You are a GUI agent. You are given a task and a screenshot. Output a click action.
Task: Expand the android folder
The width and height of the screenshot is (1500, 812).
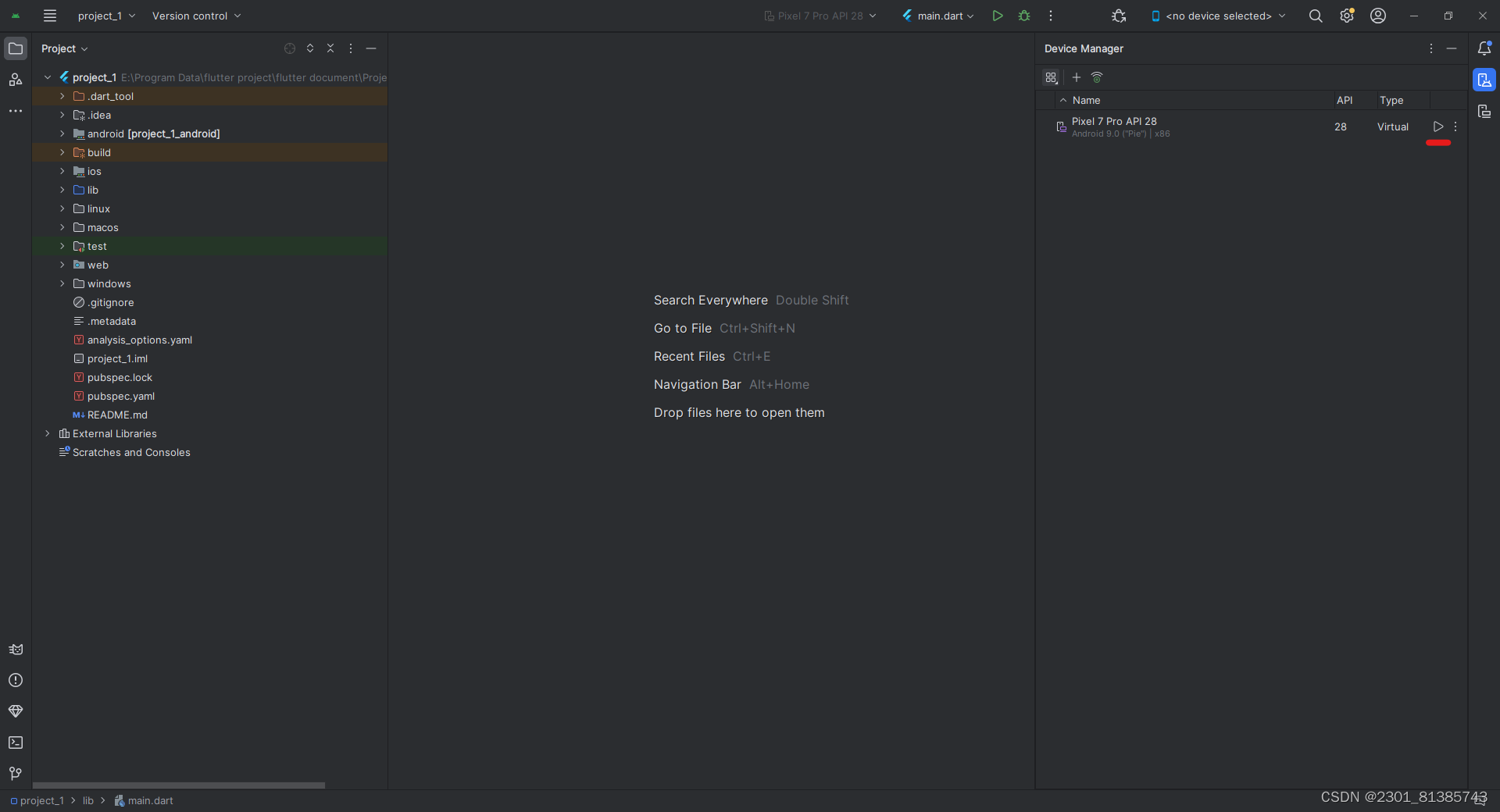[x=62, y=134]
